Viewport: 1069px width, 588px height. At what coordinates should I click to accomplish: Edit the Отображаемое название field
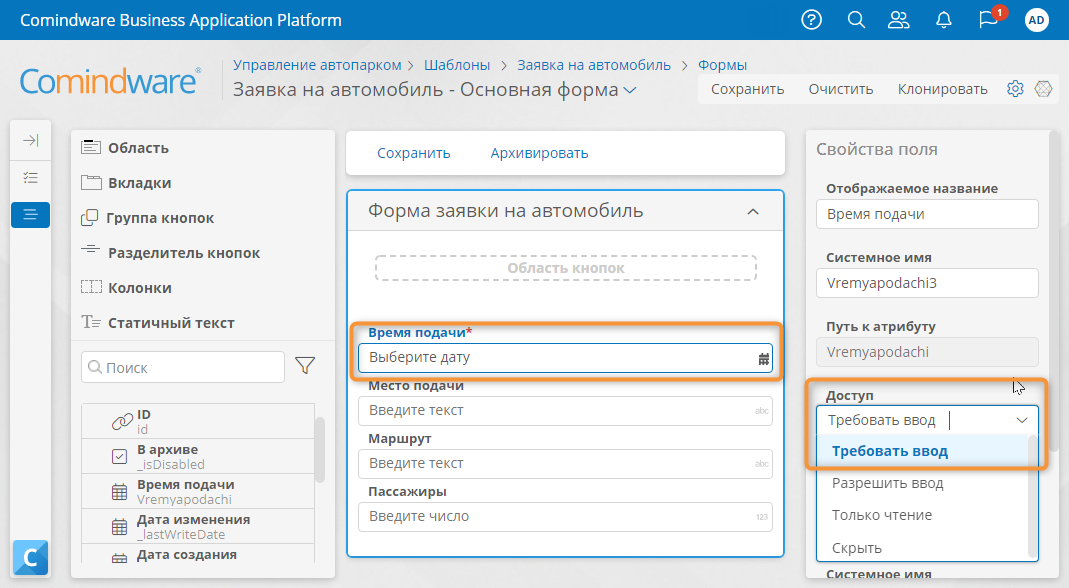tap(927, 214)
